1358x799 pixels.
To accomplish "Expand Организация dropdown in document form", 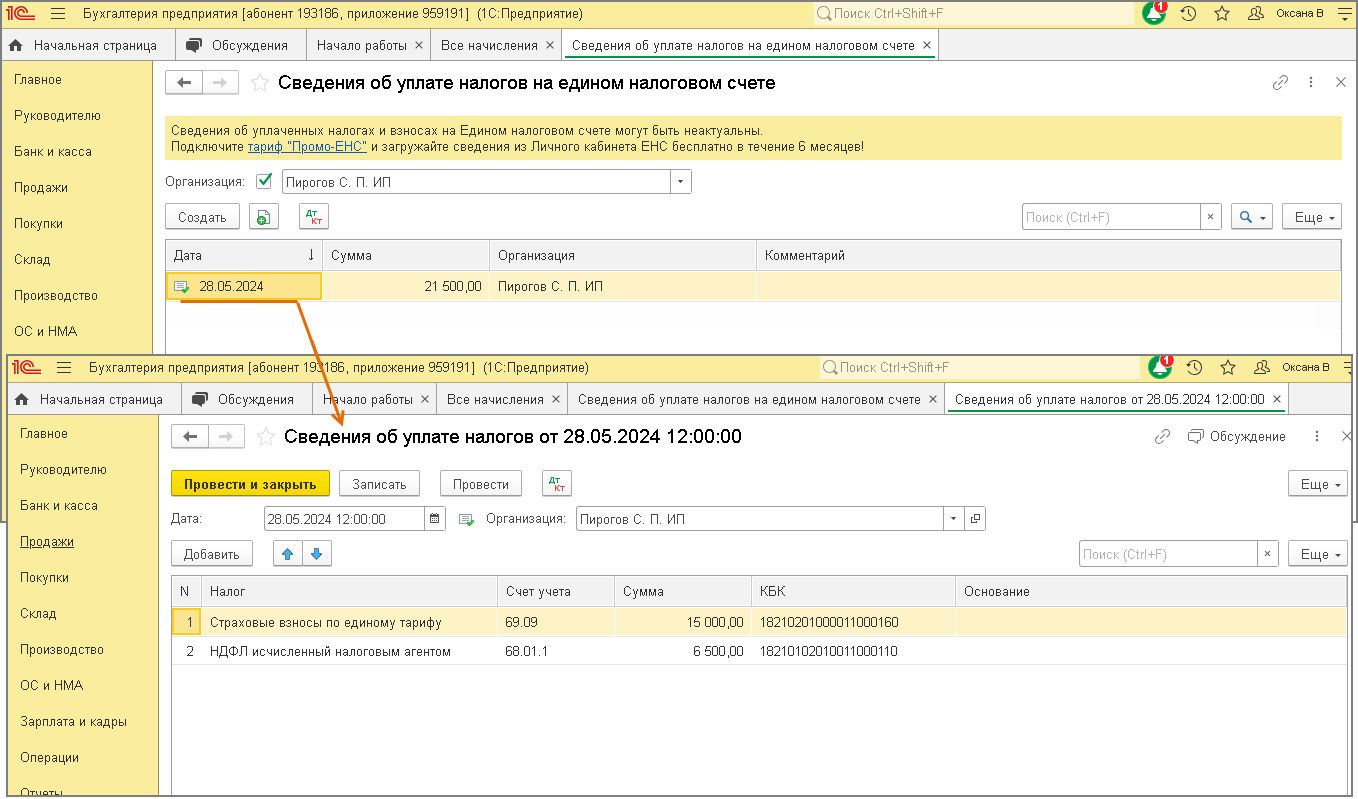I will coord(953,519).
